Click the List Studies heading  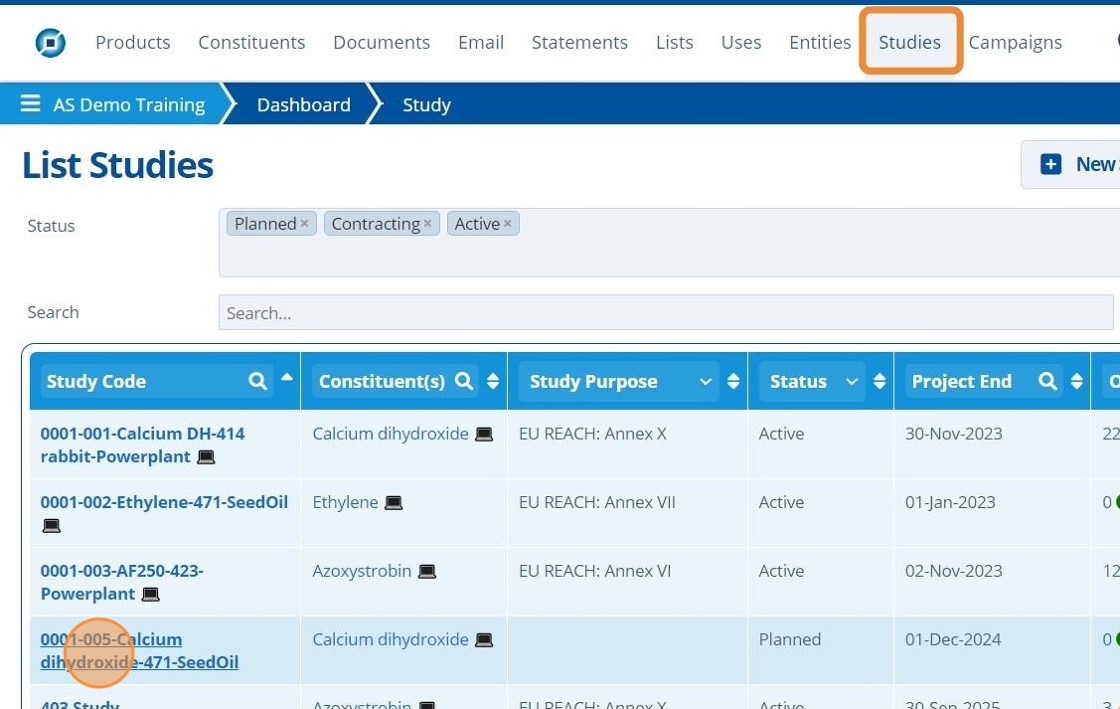pos(118,165)
